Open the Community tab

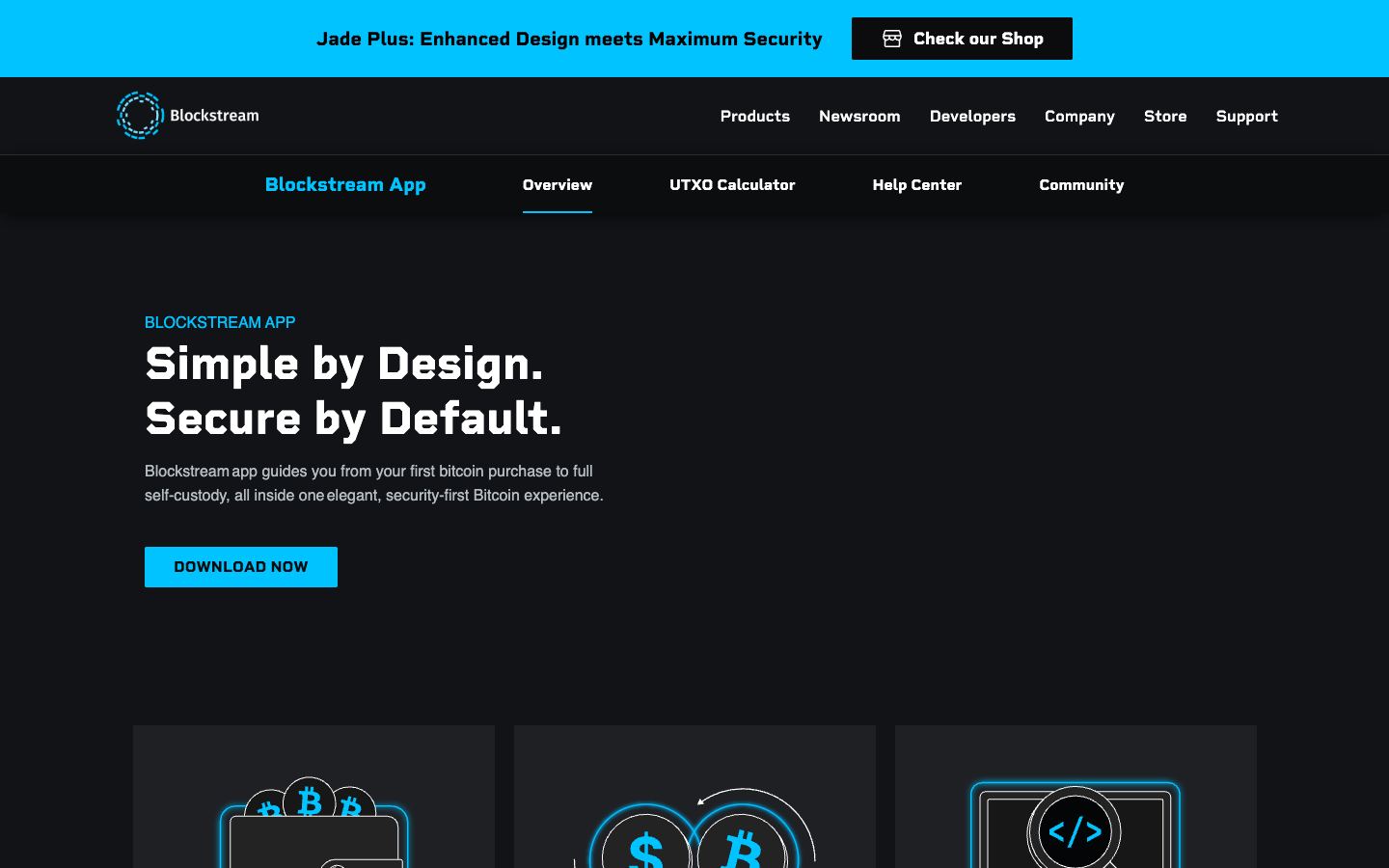click(x=1081, y=184)
